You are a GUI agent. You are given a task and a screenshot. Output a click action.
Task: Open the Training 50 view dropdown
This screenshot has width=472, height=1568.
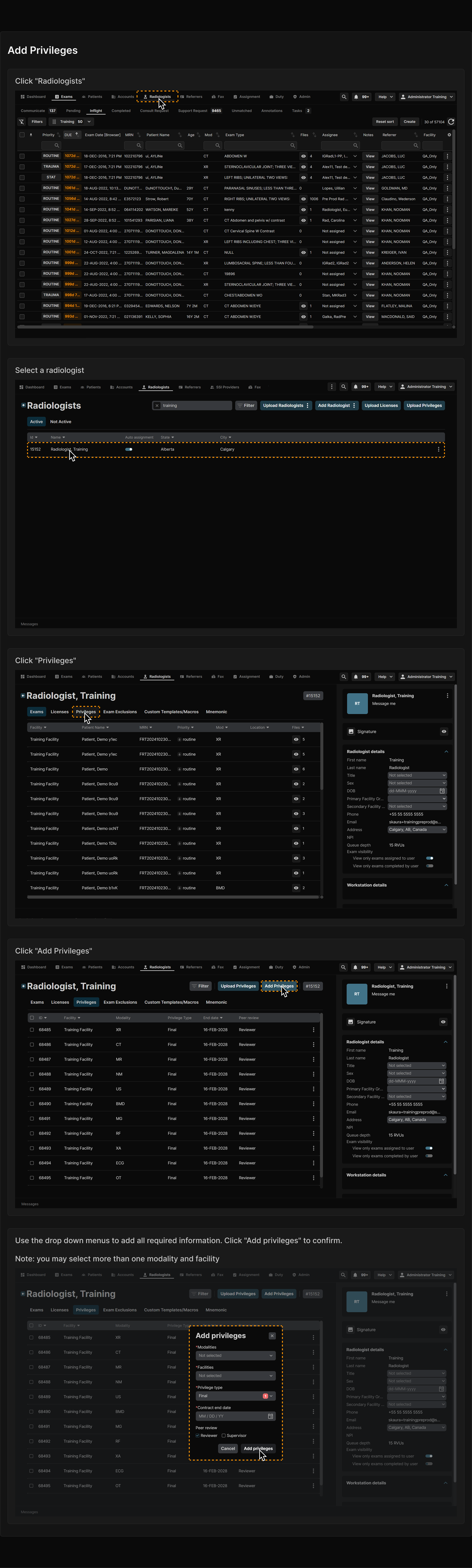pos(71,122)
